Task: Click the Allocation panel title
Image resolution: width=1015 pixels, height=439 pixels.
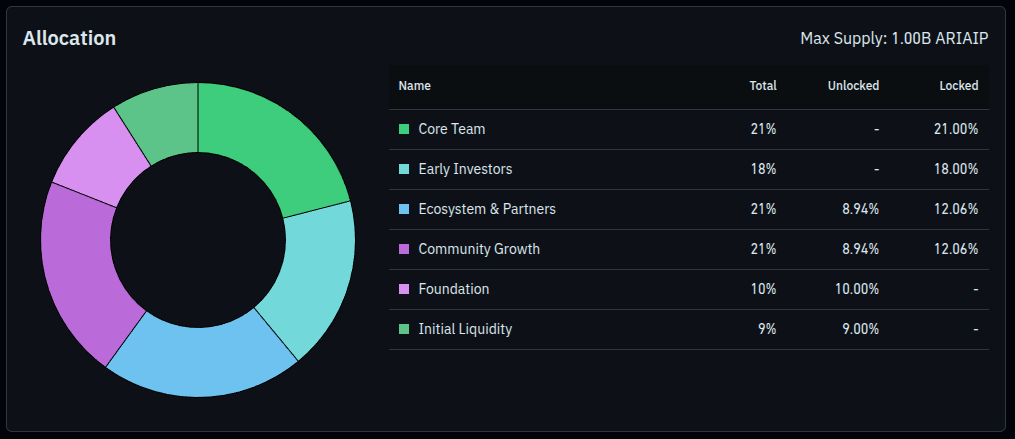Action: [x=70, y=38]
